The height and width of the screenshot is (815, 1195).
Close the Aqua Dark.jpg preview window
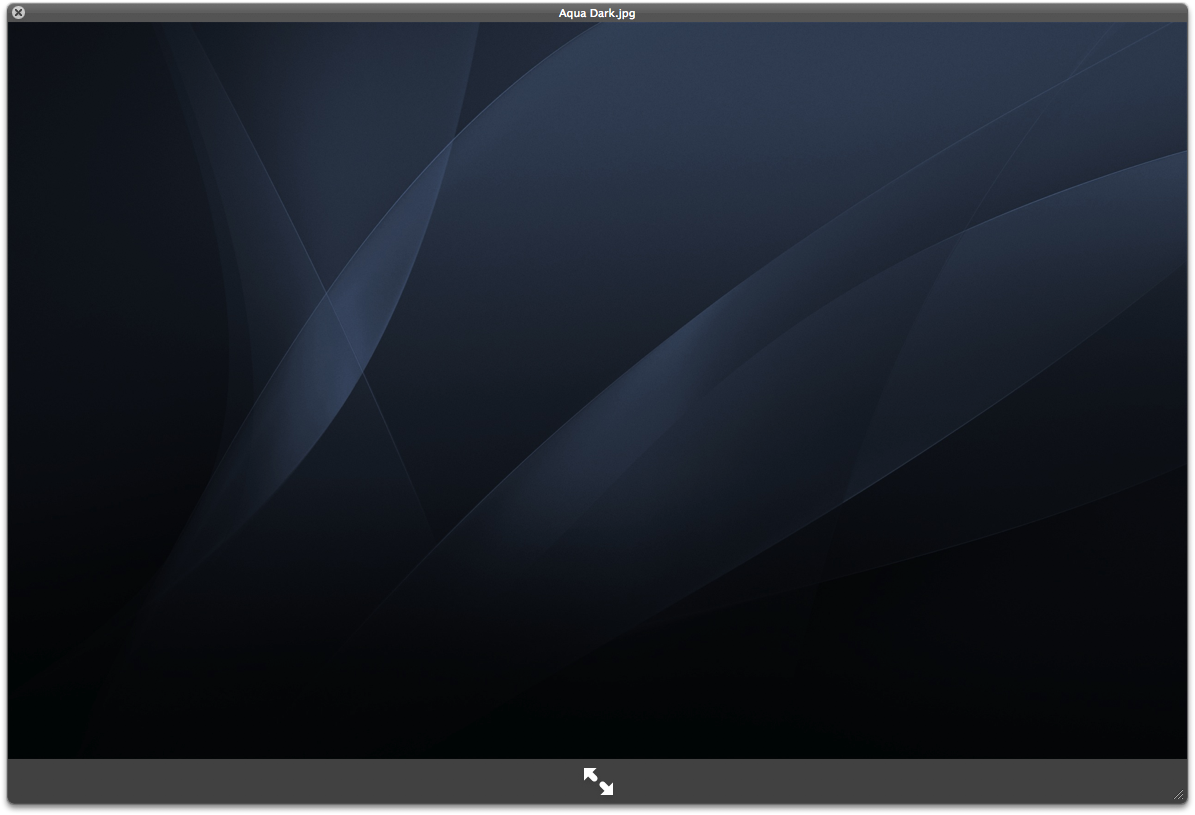(18, 12)
